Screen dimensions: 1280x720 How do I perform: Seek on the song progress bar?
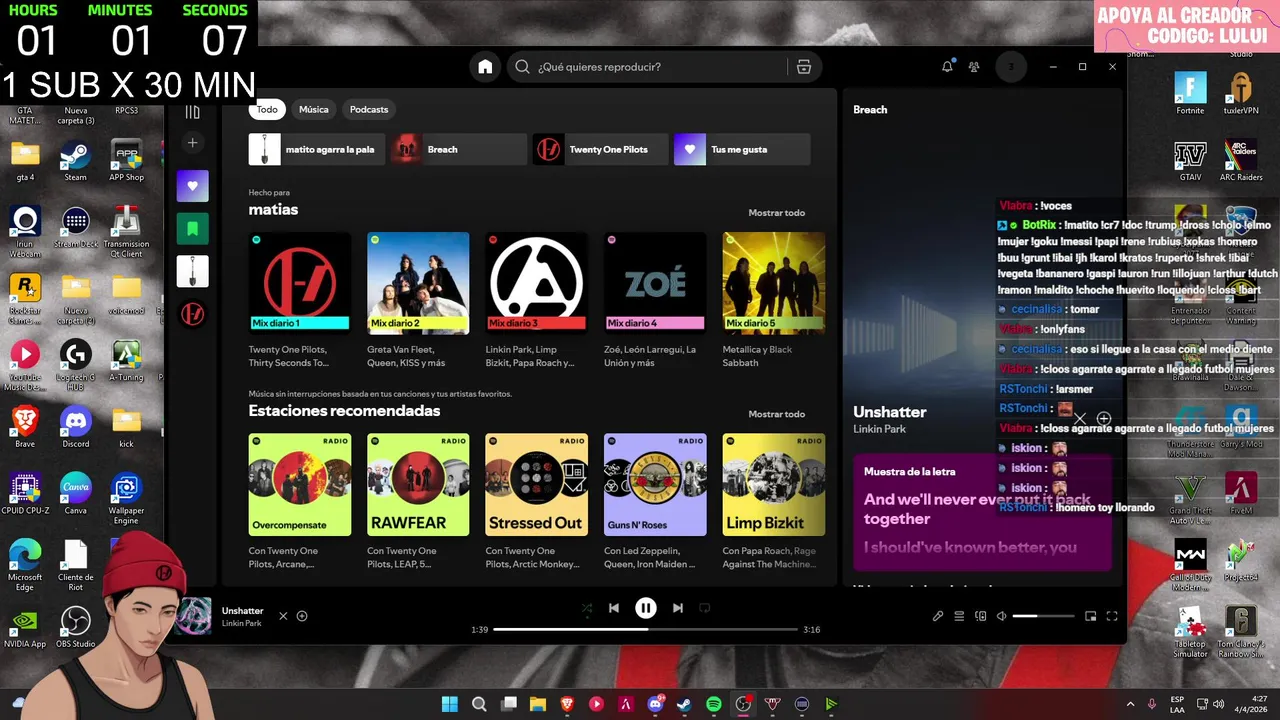pos(645,630)
